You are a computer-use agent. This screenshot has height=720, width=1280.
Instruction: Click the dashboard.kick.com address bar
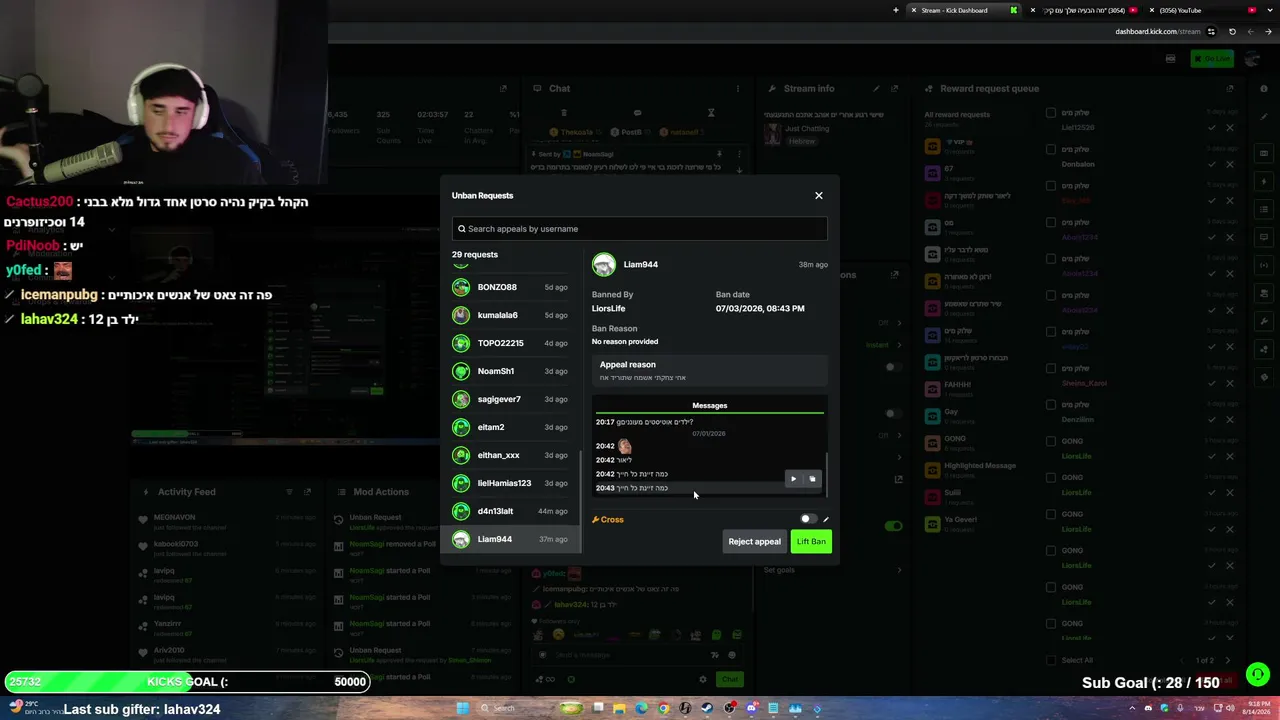(1157, 32)
